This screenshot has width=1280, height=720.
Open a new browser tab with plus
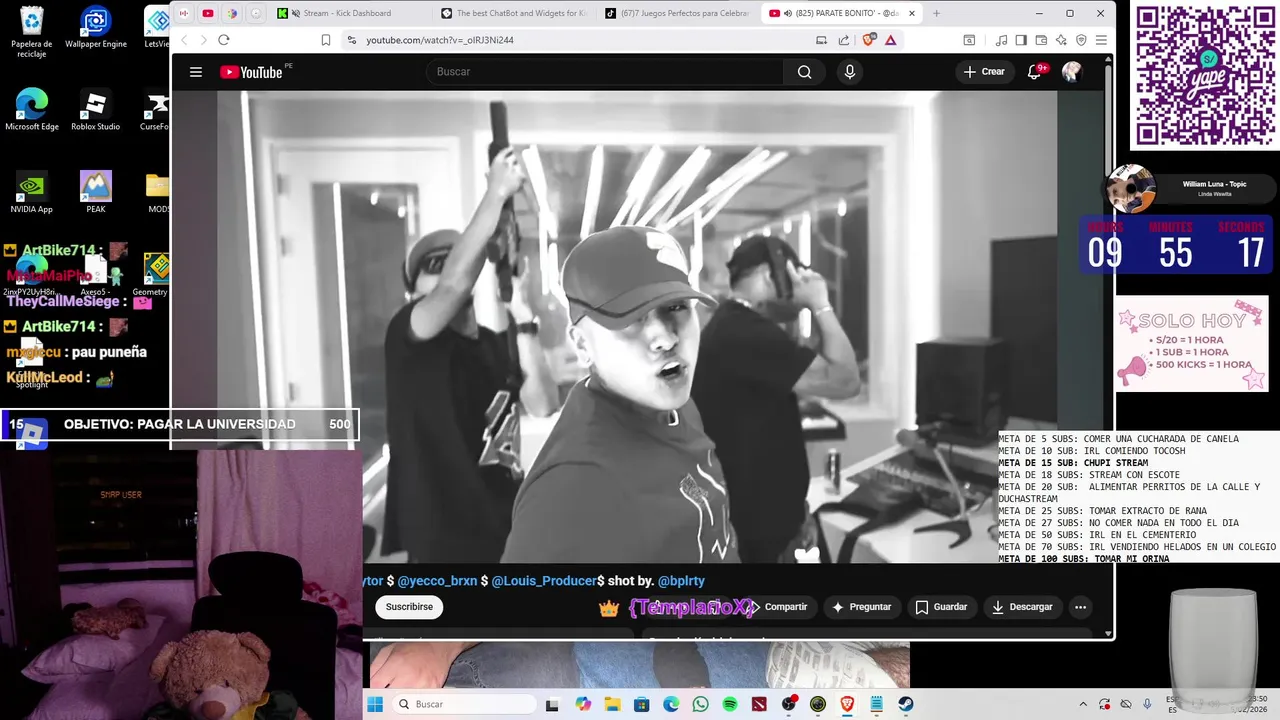tap(936, 13)
